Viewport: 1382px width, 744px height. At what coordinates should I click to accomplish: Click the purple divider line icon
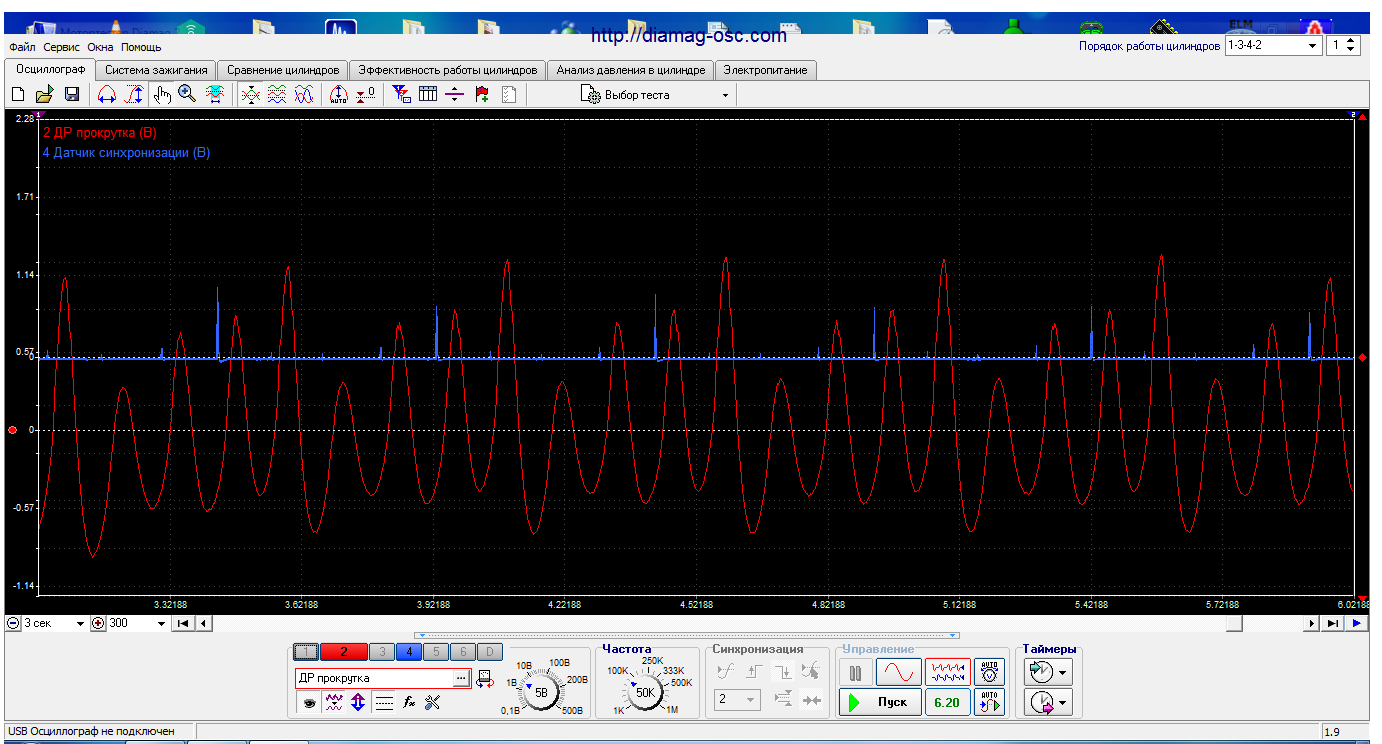[455, 94]
